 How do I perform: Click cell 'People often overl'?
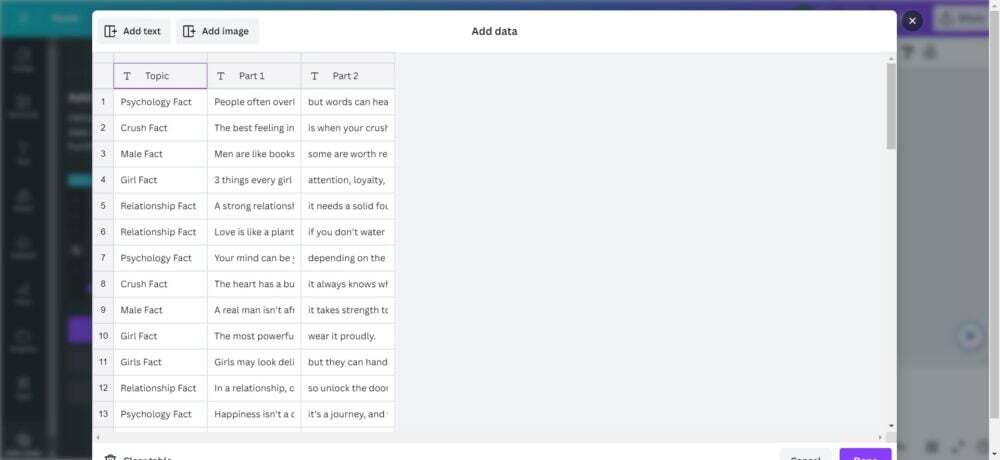(254, 102)
